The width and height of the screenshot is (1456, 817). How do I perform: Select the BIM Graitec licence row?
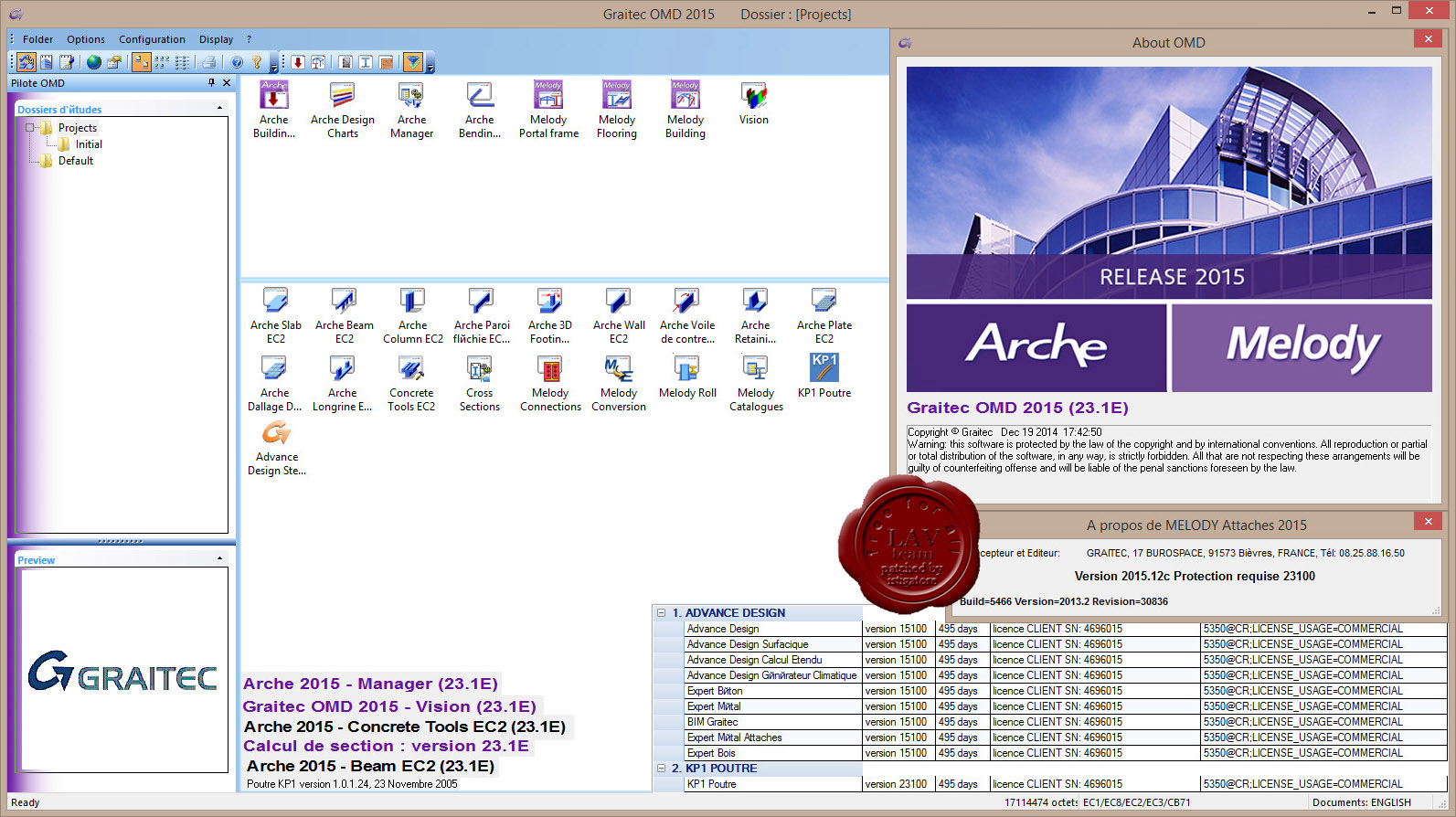point(1065,722)
